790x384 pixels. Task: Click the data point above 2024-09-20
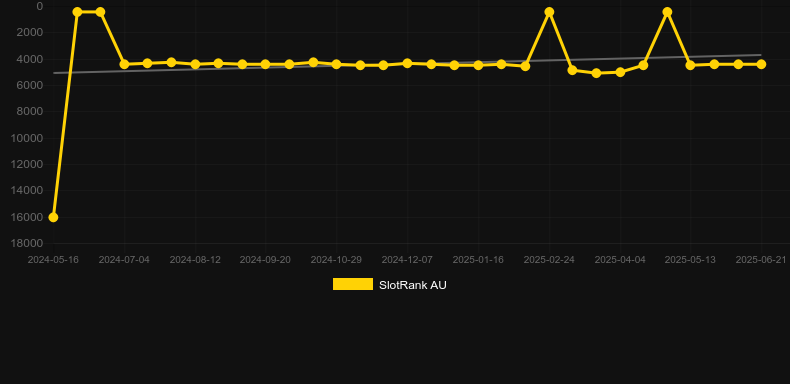pyautogui.click(x=266, y=64)
